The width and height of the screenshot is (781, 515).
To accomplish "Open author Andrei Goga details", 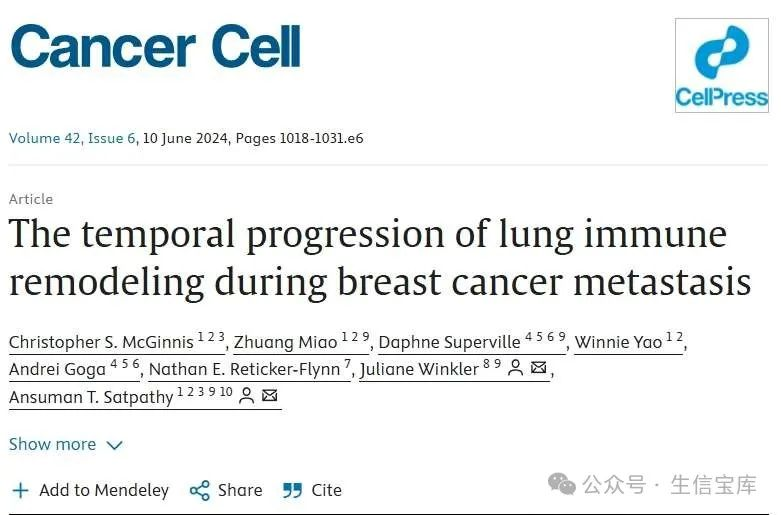I will pos(57,369).
